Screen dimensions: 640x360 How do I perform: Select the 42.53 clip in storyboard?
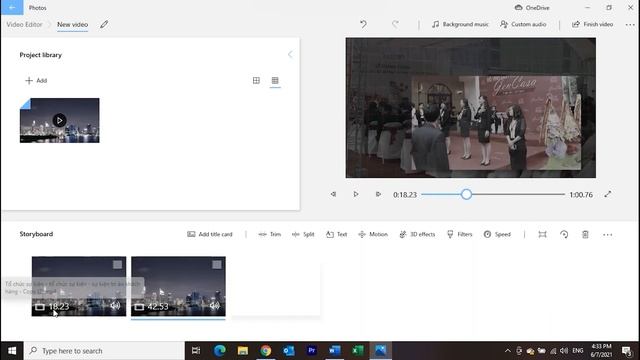[x=178, y=286]
